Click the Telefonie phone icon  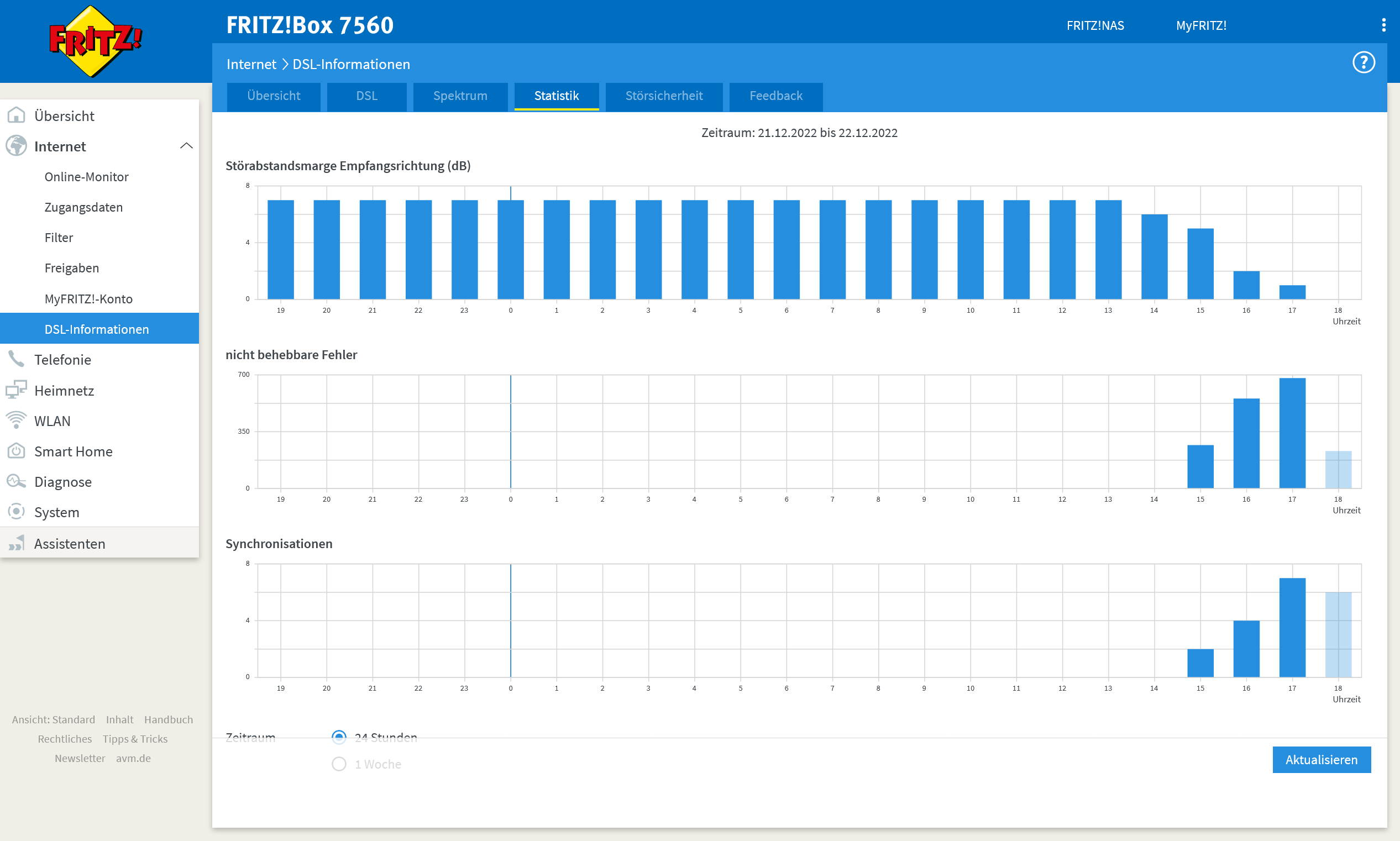(x=16, y=359)
